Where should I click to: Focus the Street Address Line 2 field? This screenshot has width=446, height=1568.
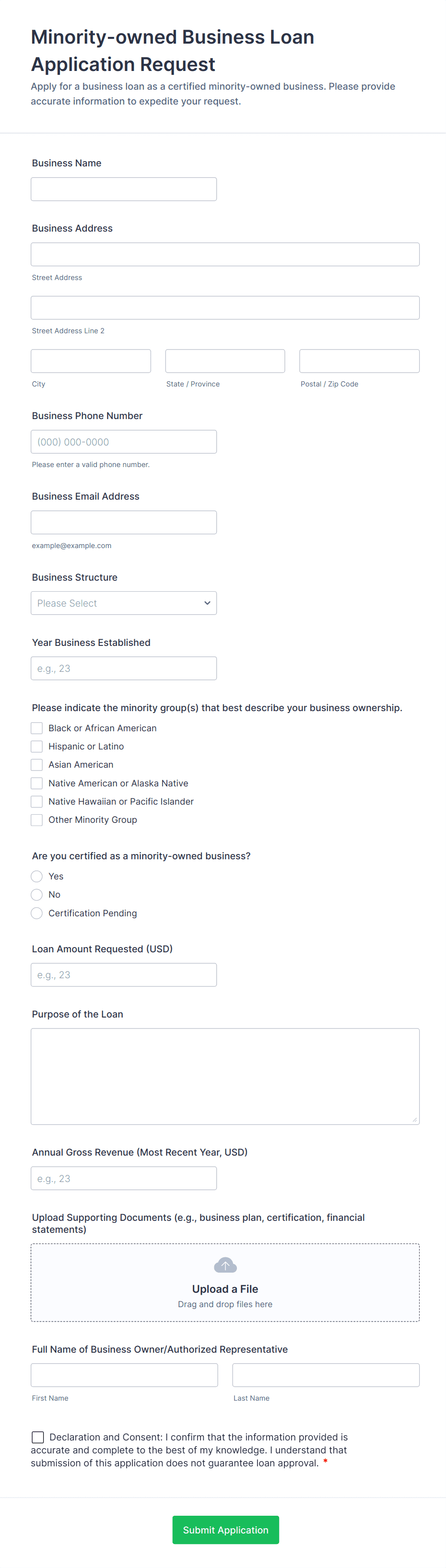[225, 308]
